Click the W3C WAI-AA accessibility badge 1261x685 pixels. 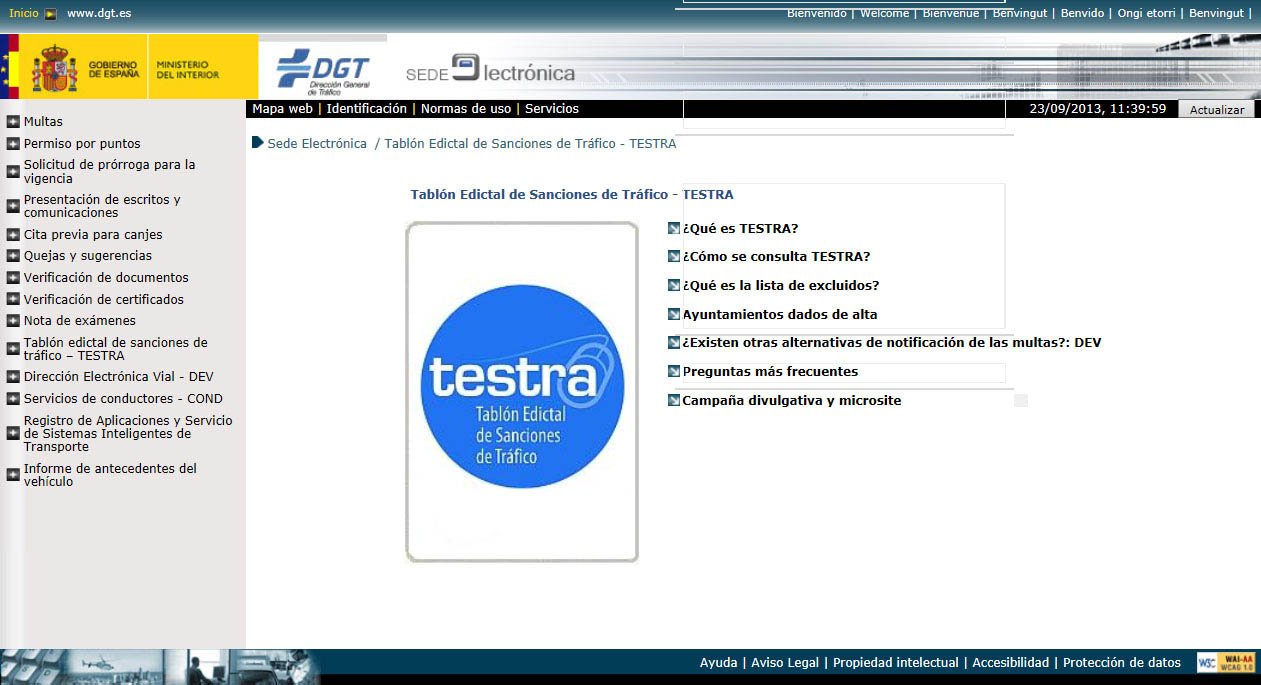click(1225, 662)
